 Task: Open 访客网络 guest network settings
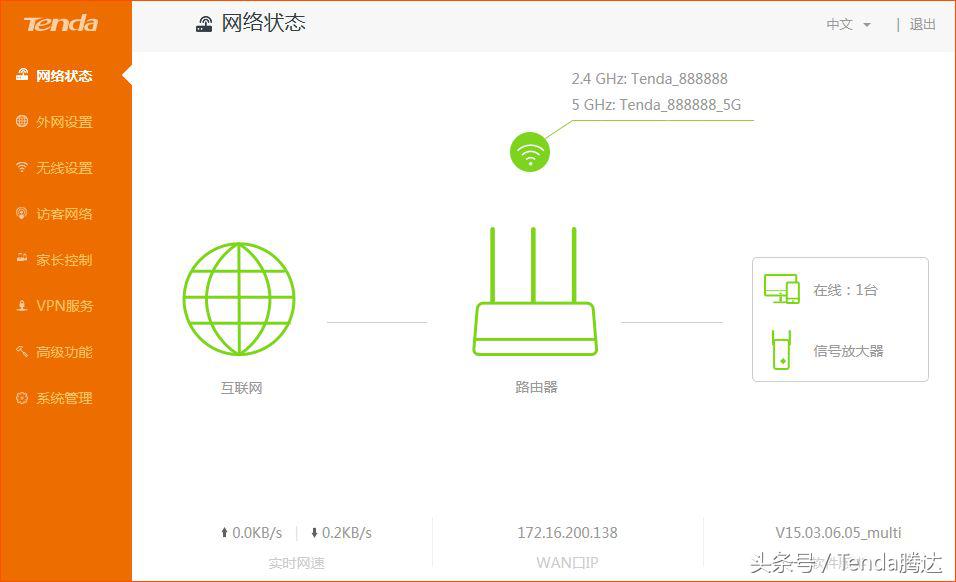coord(22,213)
